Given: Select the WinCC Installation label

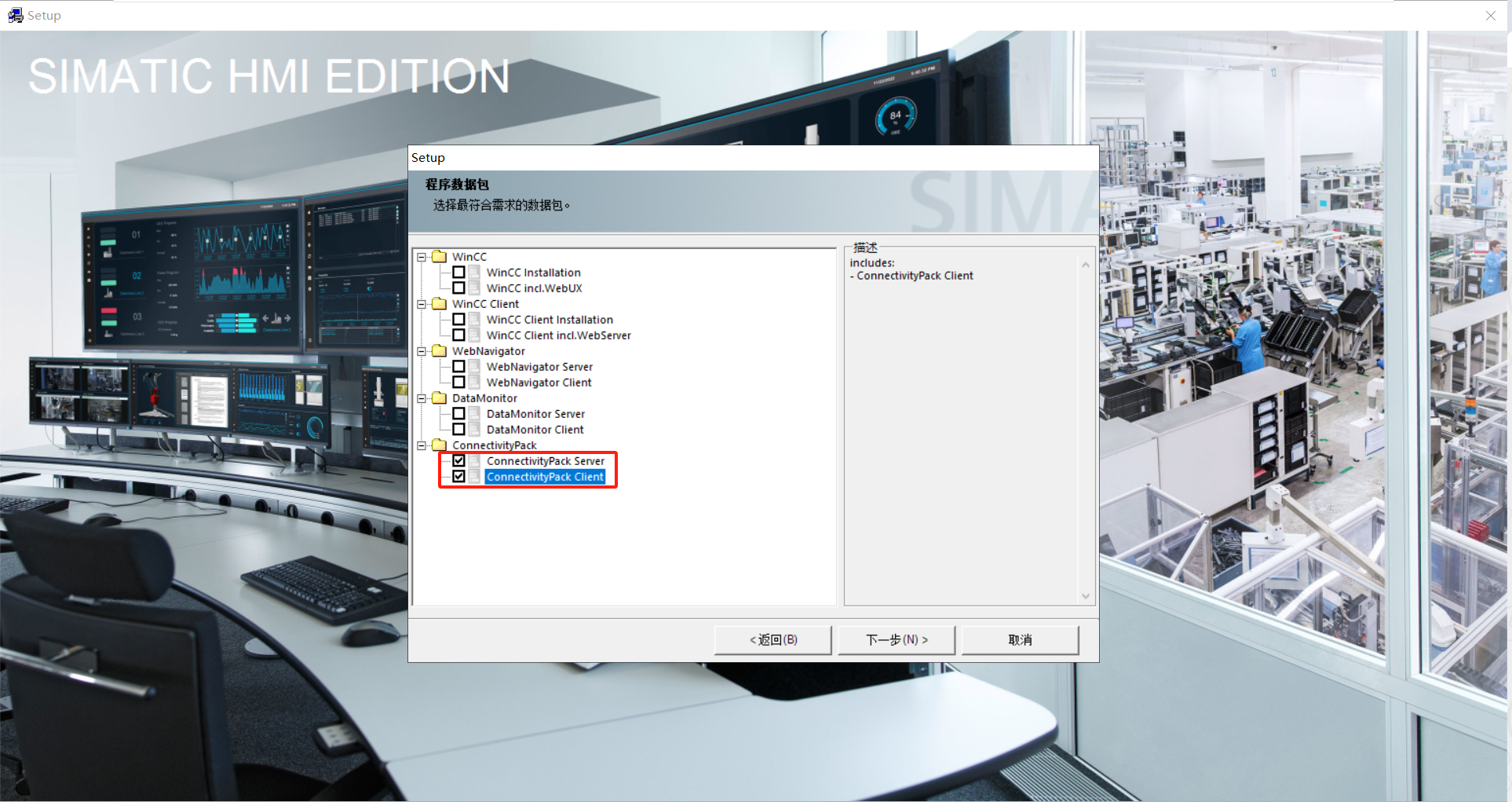Looking at the screenshot, I should tap(534, 273).
